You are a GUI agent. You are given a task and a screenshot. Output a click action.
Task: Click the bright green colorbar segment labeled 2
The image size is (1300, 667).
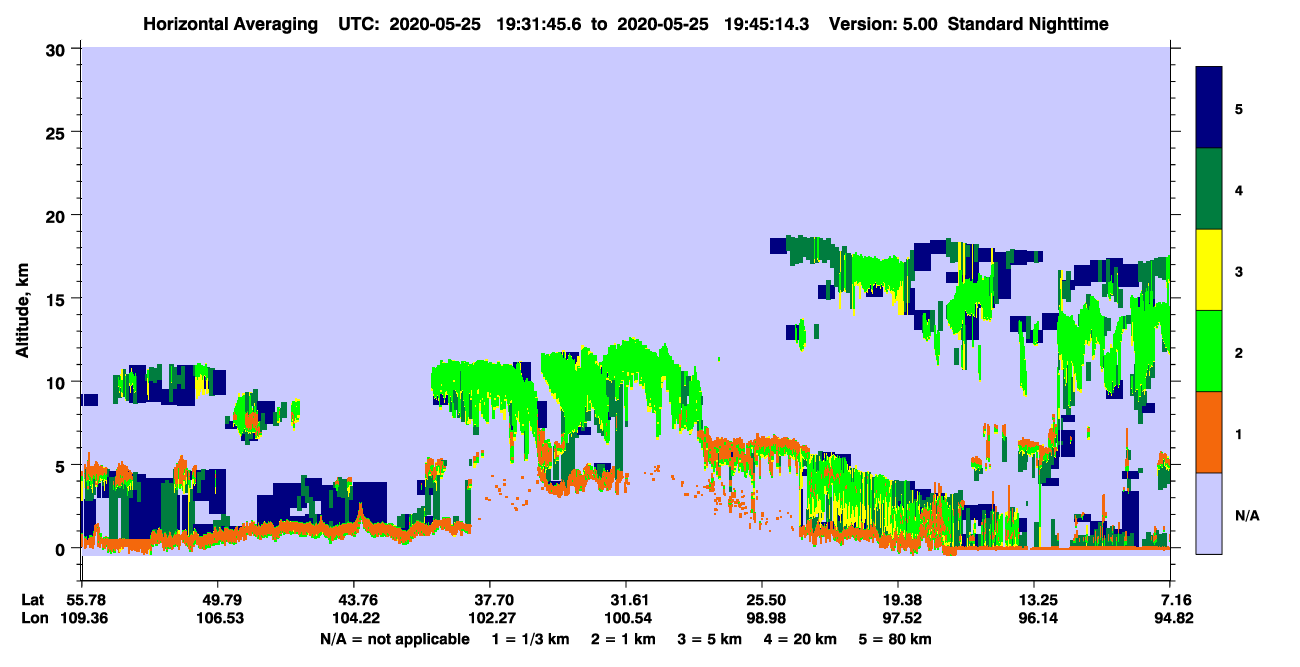point(1209,351)
